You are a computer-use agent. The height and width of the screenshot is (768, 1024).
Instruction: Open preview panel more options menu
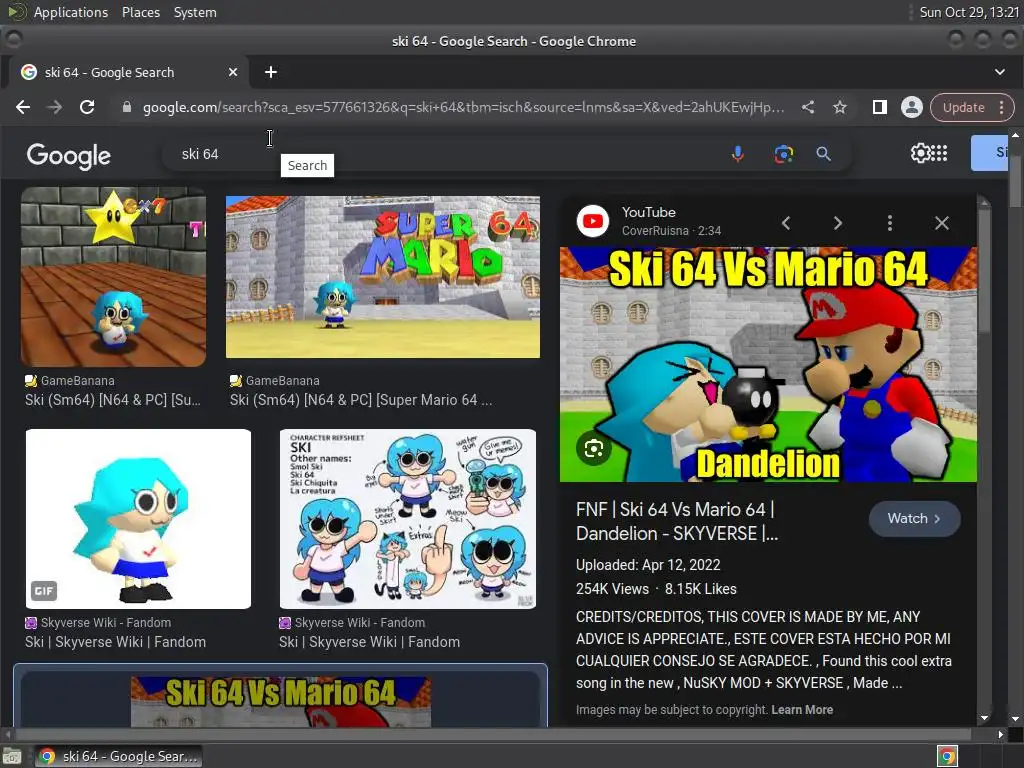click(889, 223)
